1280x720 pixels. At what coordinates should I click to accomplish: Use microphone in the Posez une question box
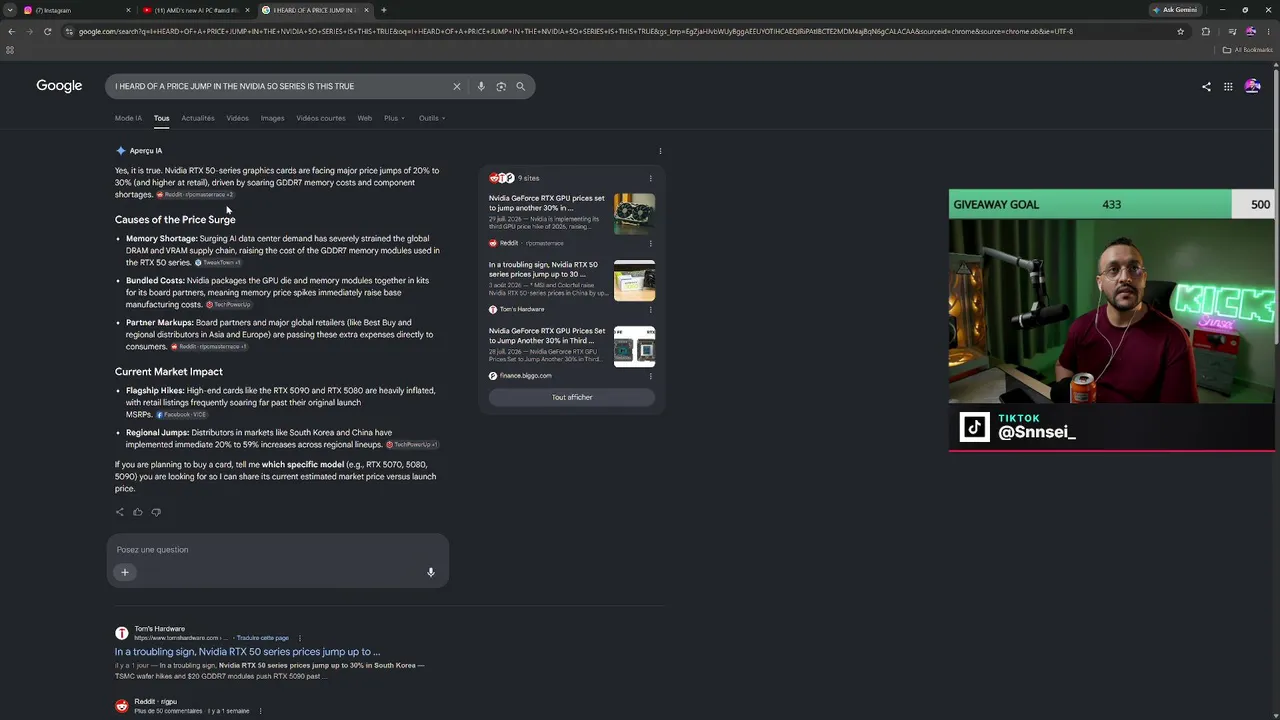[431, 572]
